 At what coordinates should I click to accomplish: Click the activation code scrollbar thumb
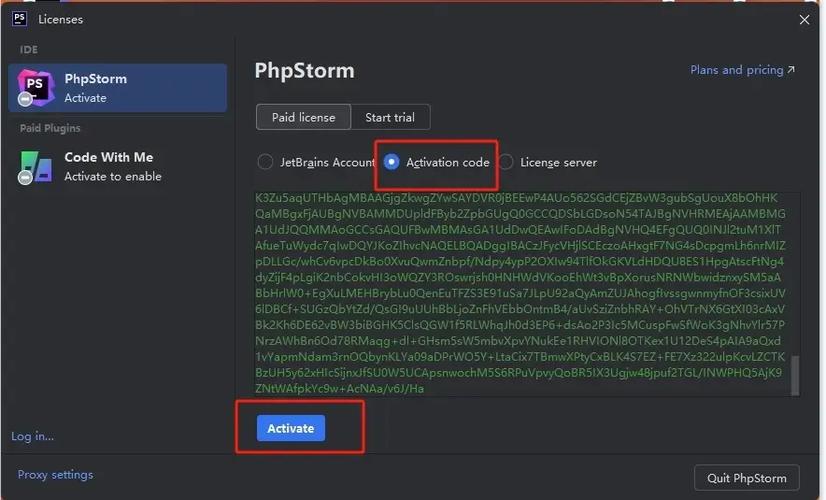[796, 376]
